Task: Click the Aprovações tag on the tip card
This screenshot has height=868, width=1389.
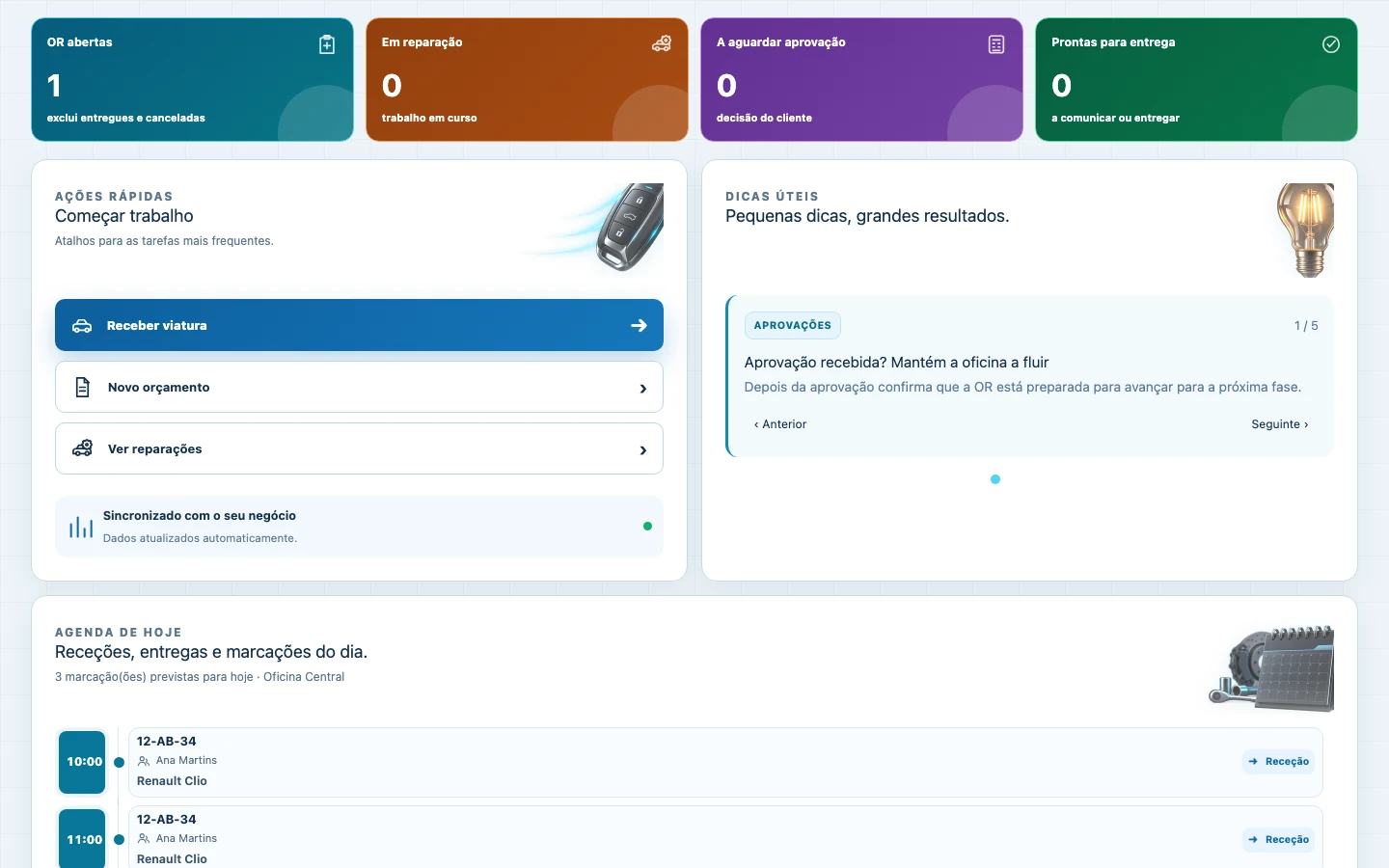Action: [x=793, y=326]
